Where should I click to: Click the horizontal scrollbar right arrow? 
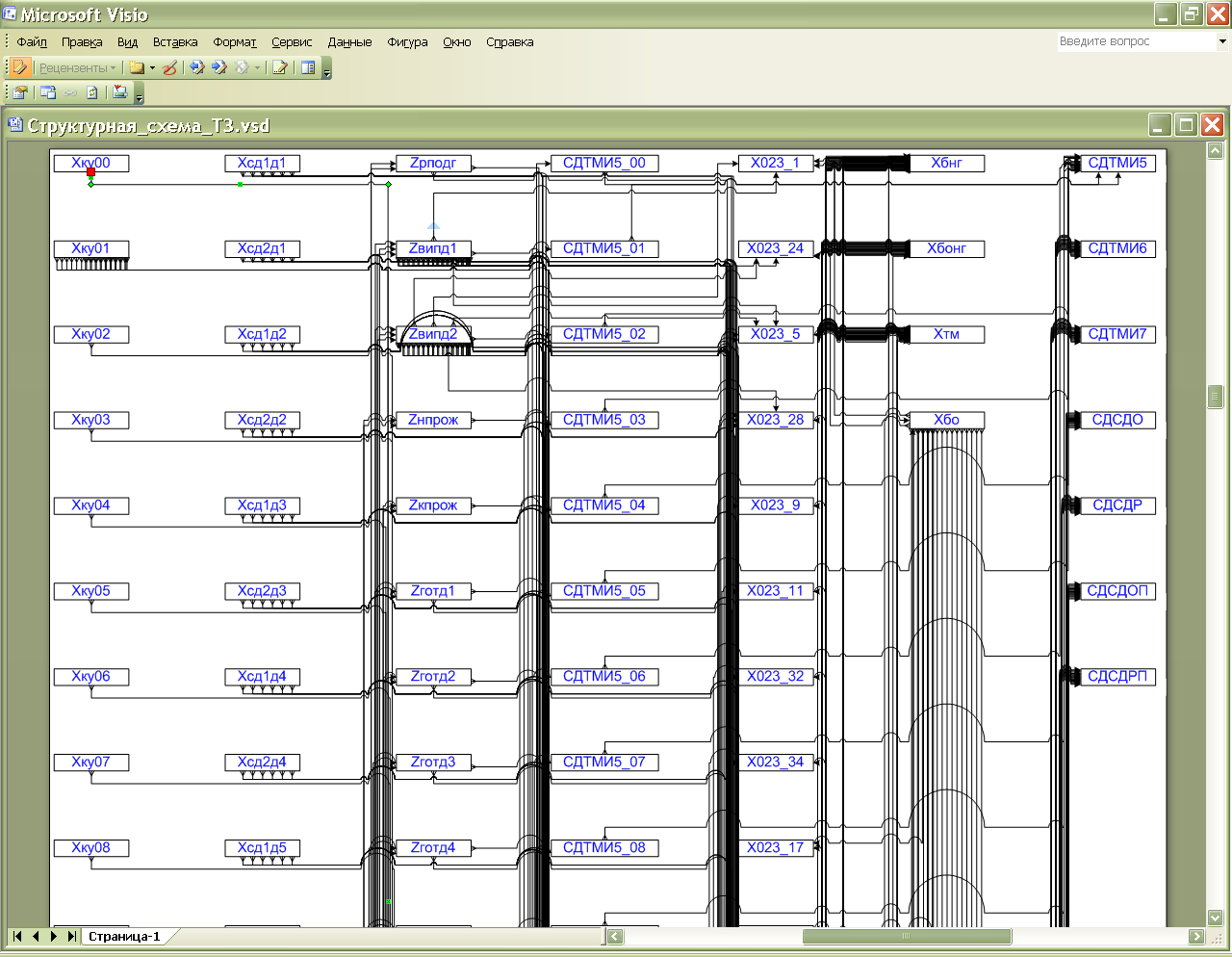pos(1196,936)
